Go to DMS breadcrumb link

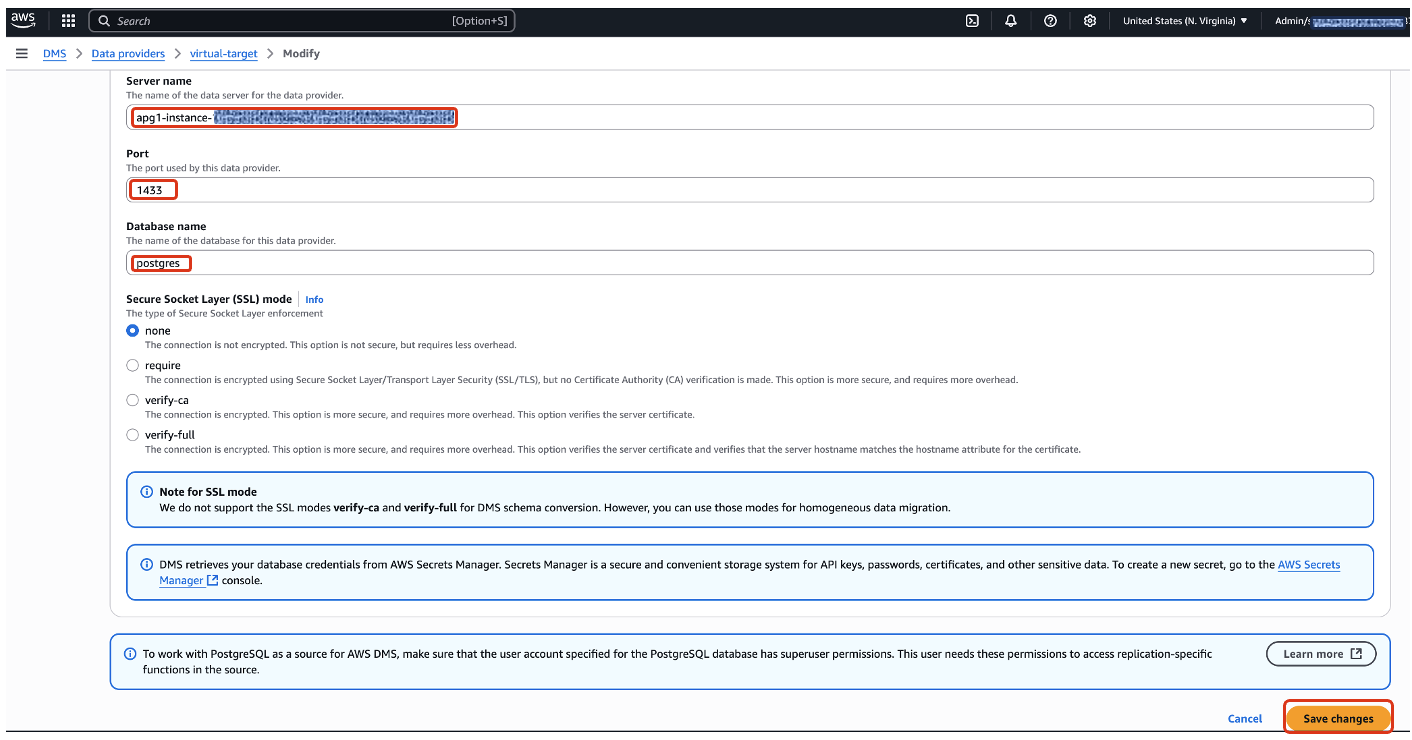coord(54,53)
